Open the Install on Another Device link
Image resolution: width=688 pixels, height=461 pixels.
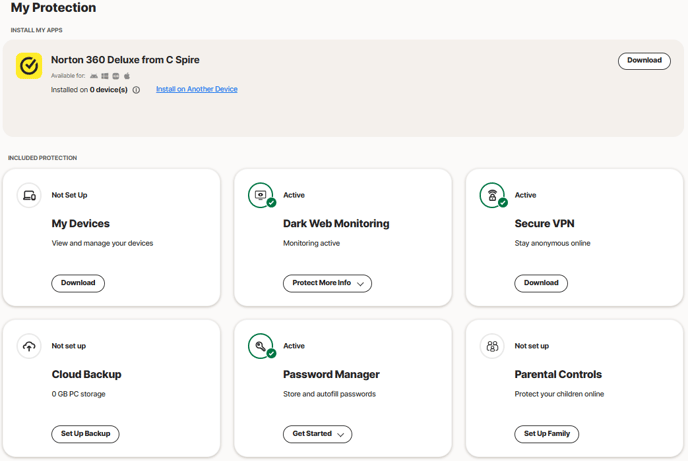(197, 89)
